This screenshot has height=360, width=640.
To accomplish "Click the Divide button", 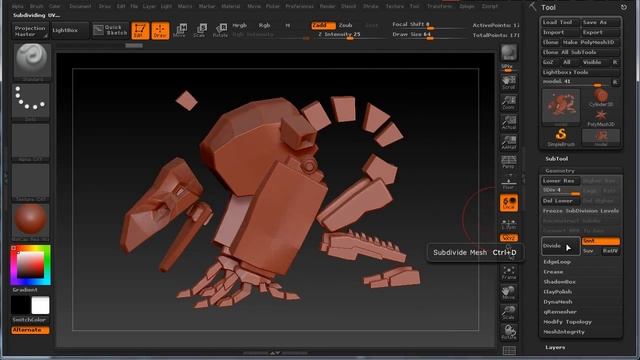I will (561, 246).
